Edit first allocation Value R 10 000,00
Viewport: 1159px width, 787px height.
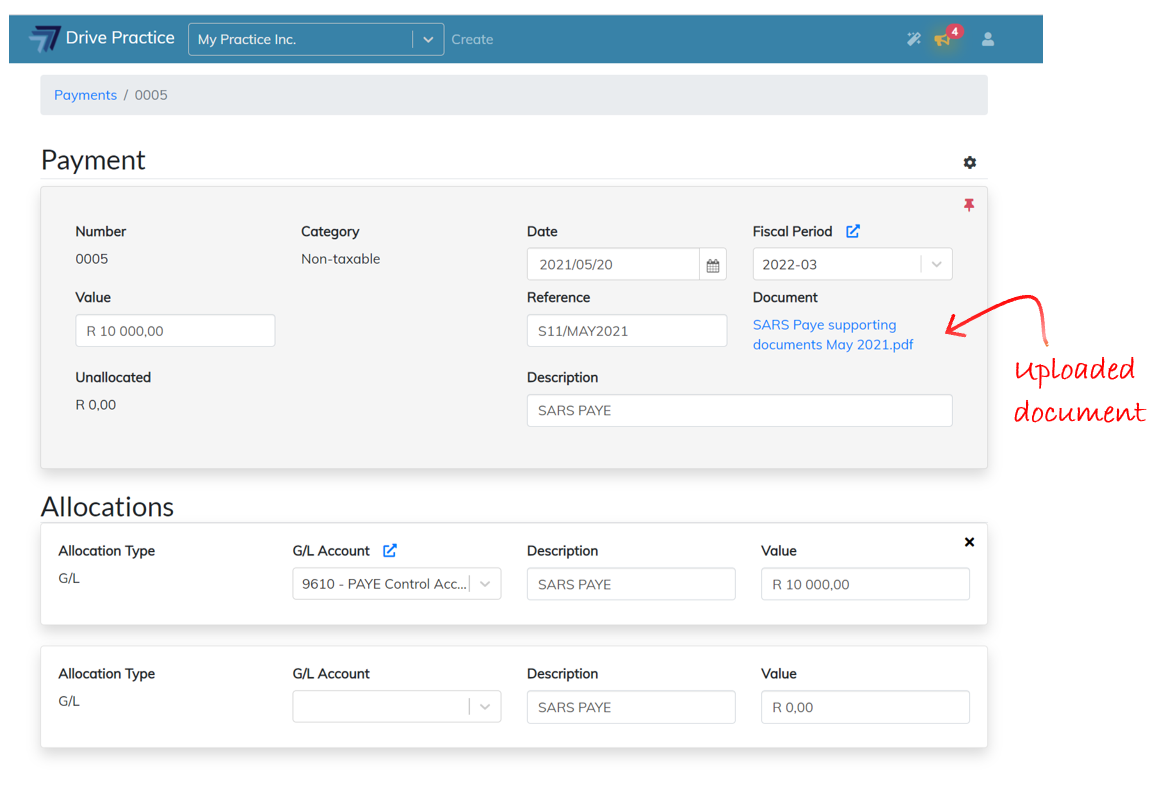865,585
